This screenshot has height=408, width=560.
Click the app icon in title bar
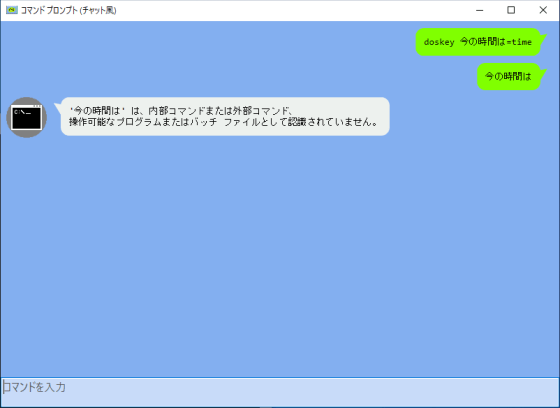[x=11, y=10]
